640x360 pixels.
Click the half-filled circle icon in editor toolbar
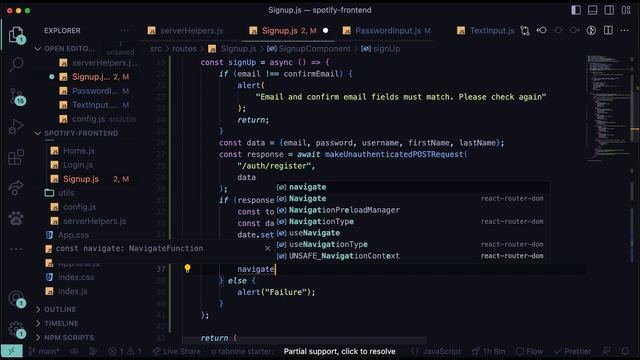coord(591,31)
